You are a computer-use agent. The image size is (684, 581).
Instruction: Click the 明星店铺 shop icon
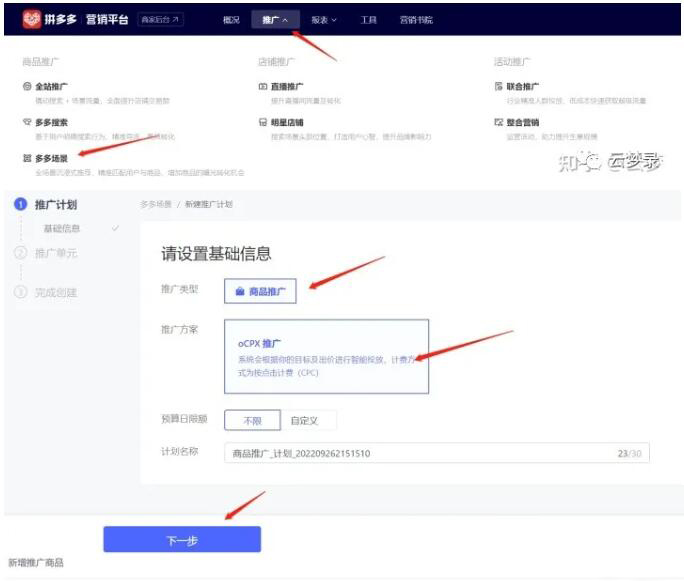point(263,122)
